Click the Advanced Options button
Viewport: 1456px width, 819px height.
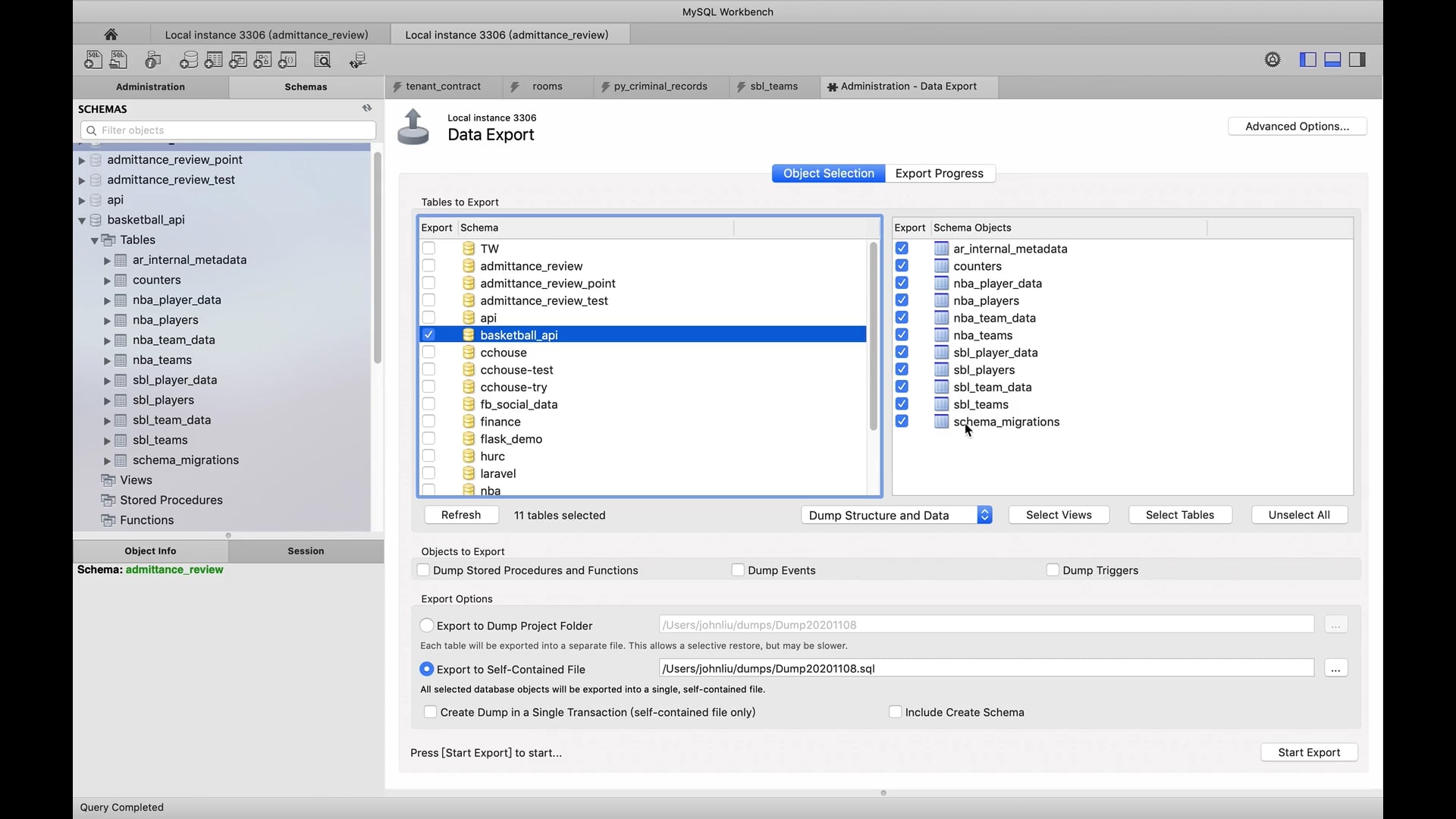click(1297, 126)
